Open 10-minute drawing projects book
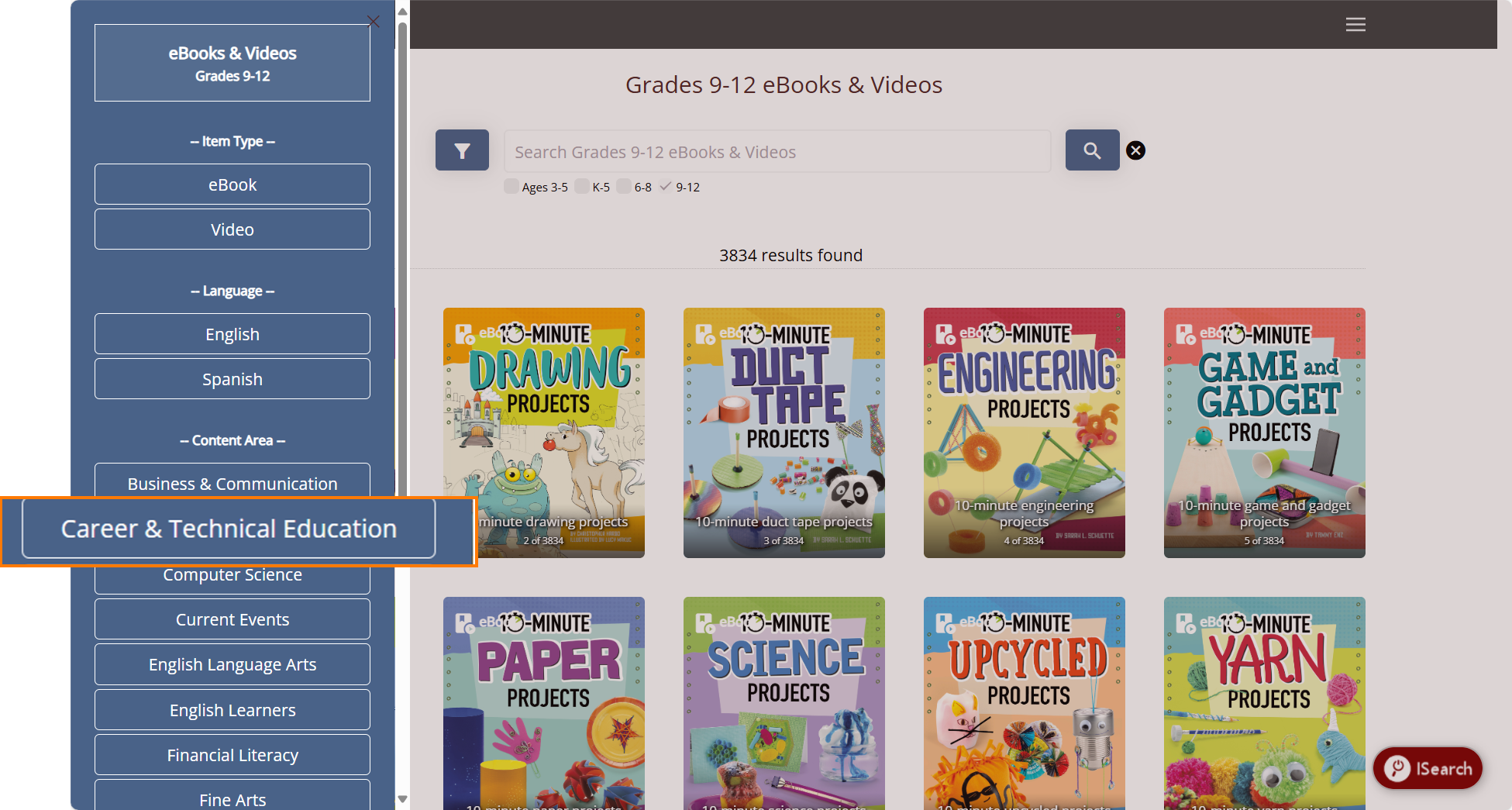This screenshot has width=1512, height=810. coord(544,433)
